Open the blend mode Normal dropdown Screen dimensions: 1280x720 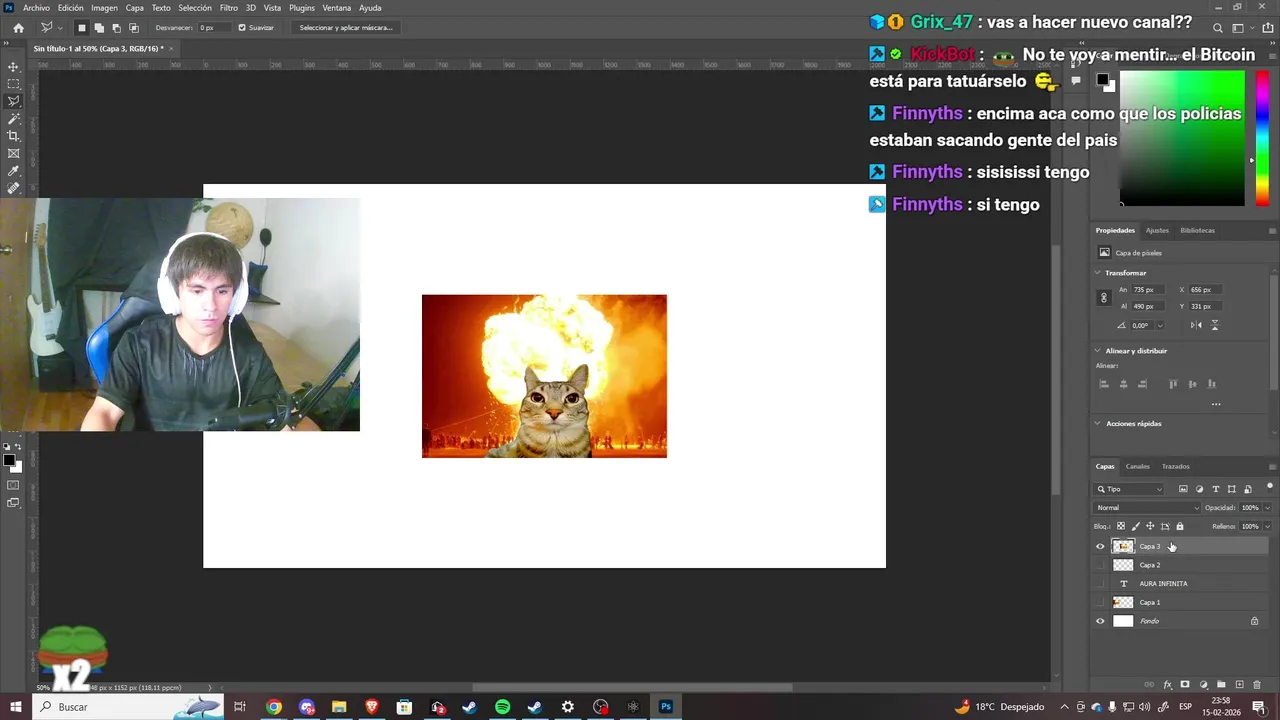[1147, 508]
